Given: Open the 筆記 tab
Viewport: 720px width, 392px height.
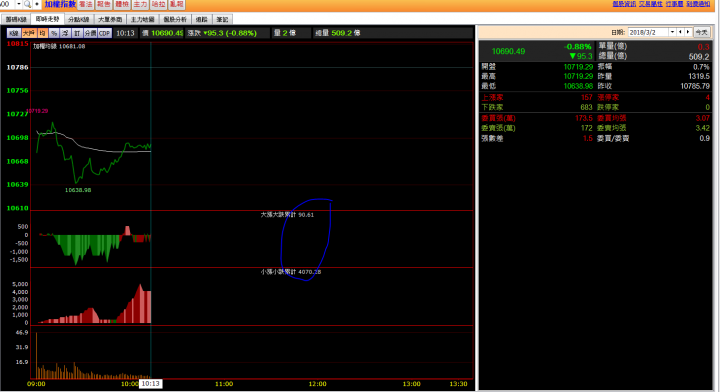Looking at the screenshot, I should 222,19.
